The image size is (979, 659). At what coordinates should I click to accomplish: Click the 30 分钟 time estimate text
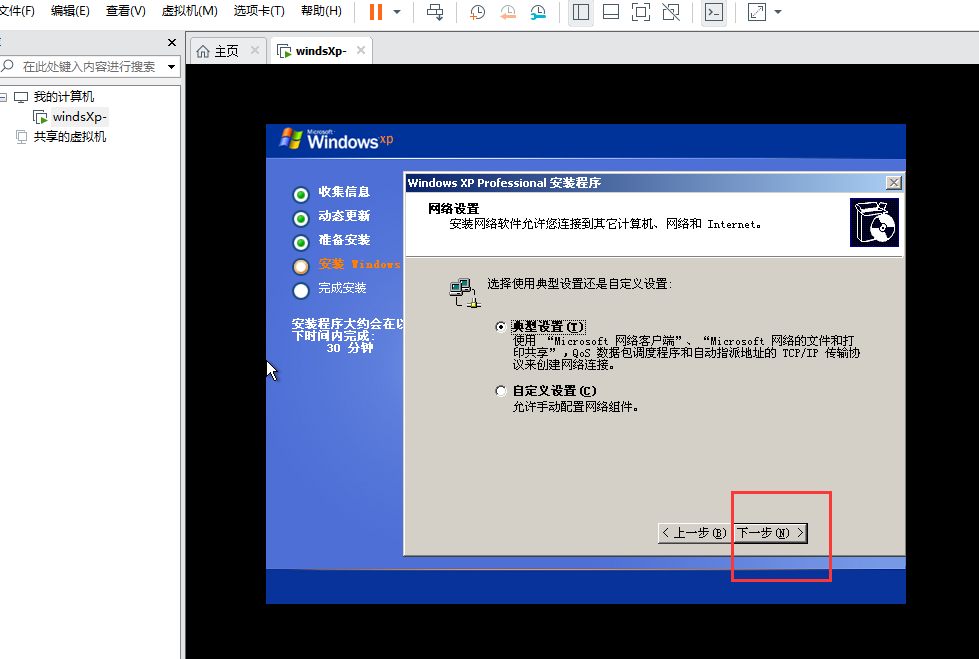coord(350,349)
